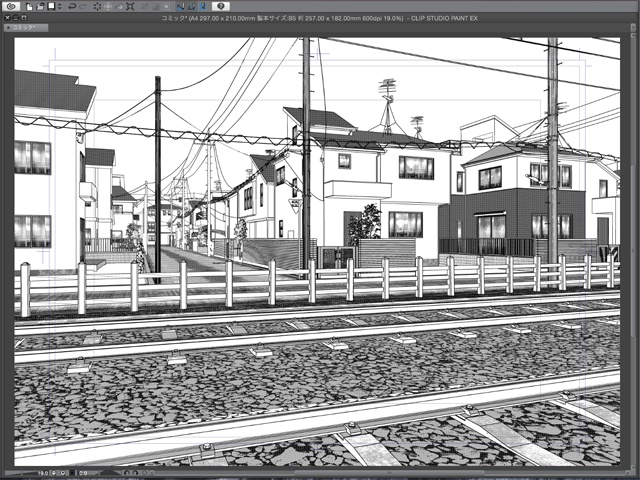Activate the Scale/Rotate transform icon

pos(130,7)
